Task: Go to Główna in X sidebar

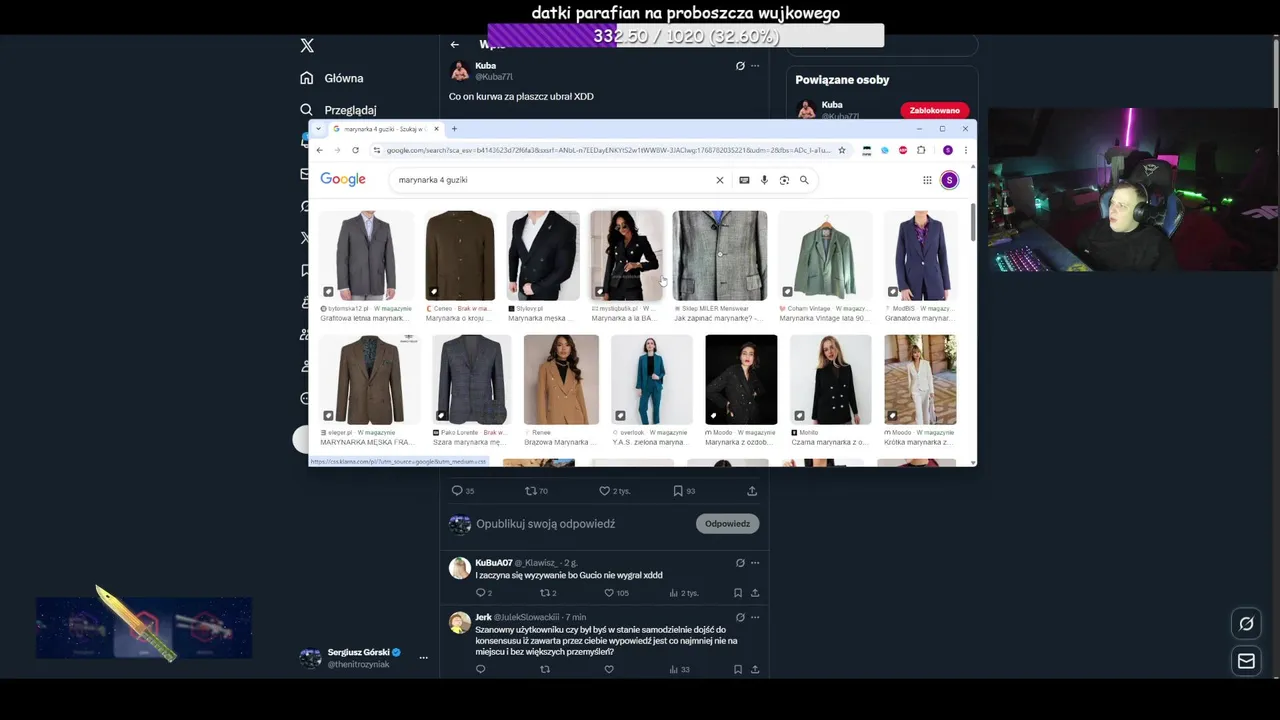Action: tap(332, 78)
